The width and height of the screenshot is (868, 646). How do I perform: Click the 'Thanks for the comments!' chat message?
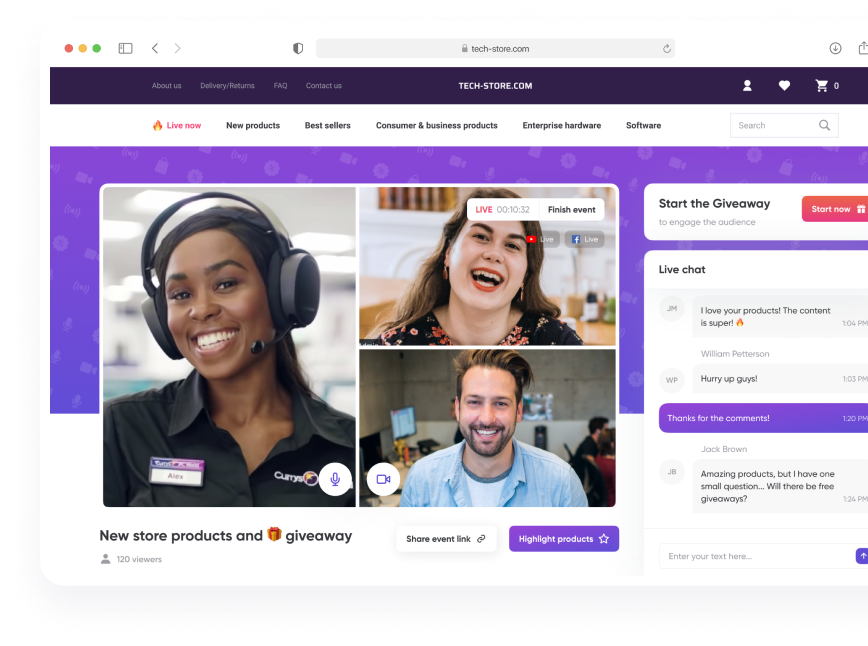pos(763,418)
